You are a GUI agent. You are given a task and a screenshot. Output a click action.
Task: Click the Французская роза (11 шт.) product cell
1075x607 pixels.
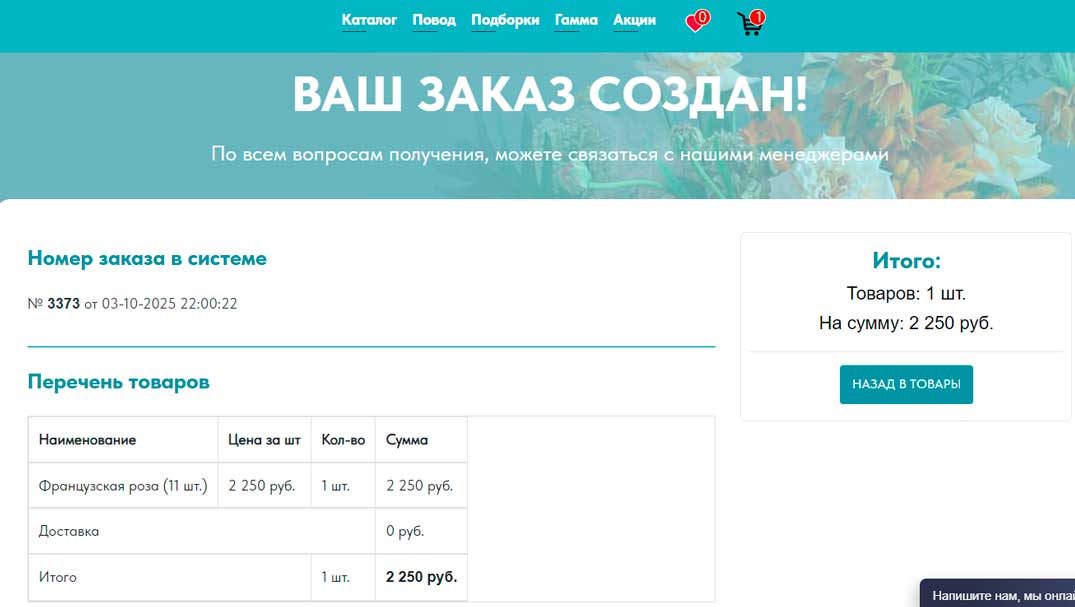coord(123,486)
